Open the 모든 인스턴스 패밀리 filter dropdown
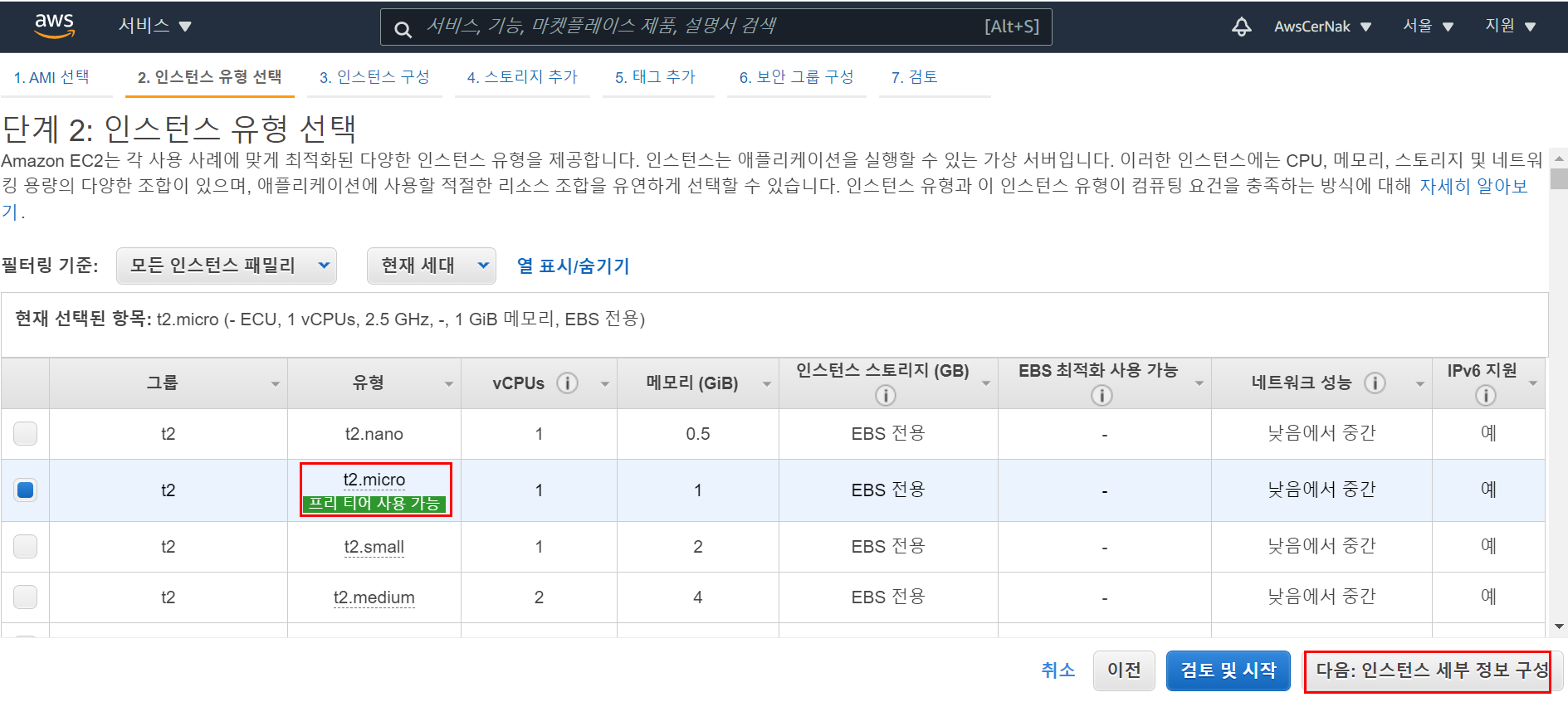Screen dimensions: 1568x702 (227, 266)
